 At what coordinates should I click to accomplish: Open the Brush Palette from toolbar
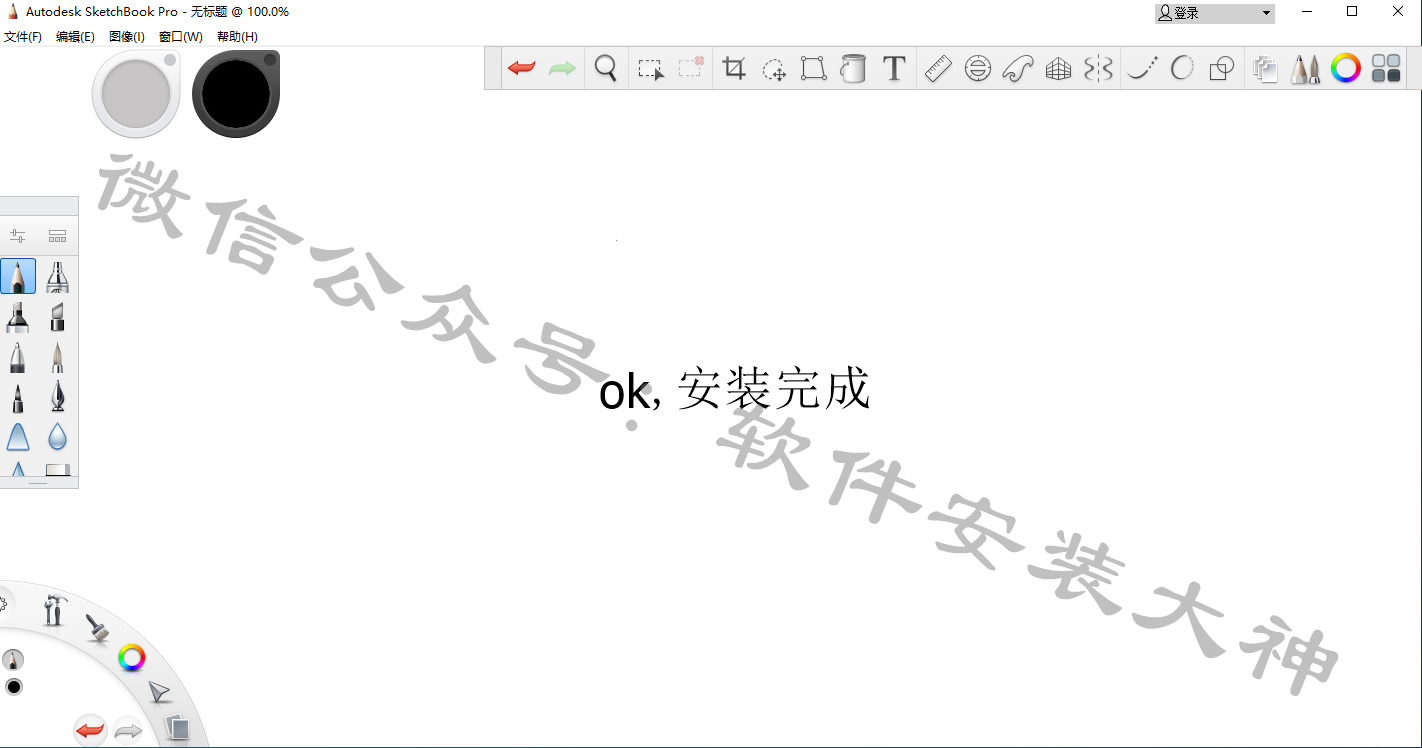[1305, 68]
